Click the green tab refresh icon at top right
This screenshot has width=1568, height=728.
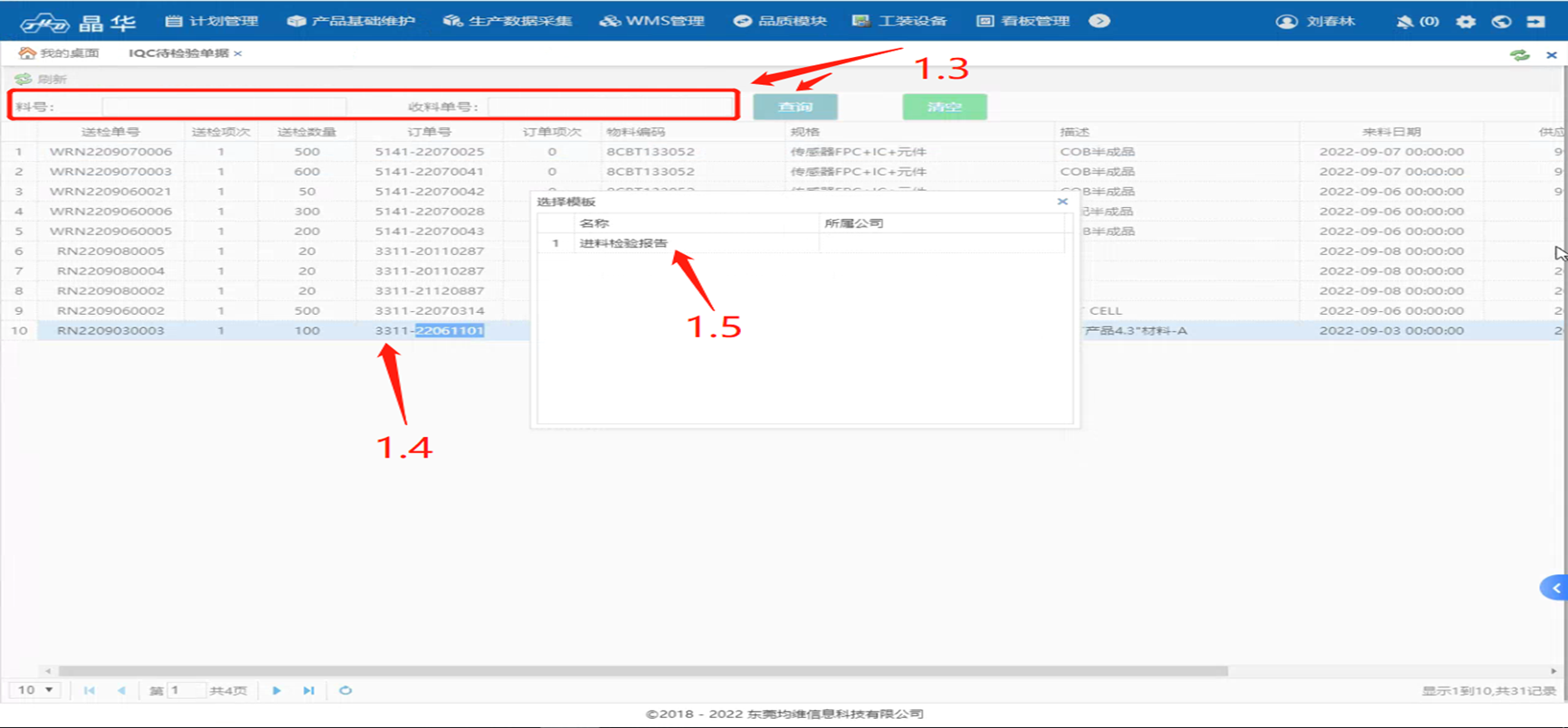[1519, 55]
